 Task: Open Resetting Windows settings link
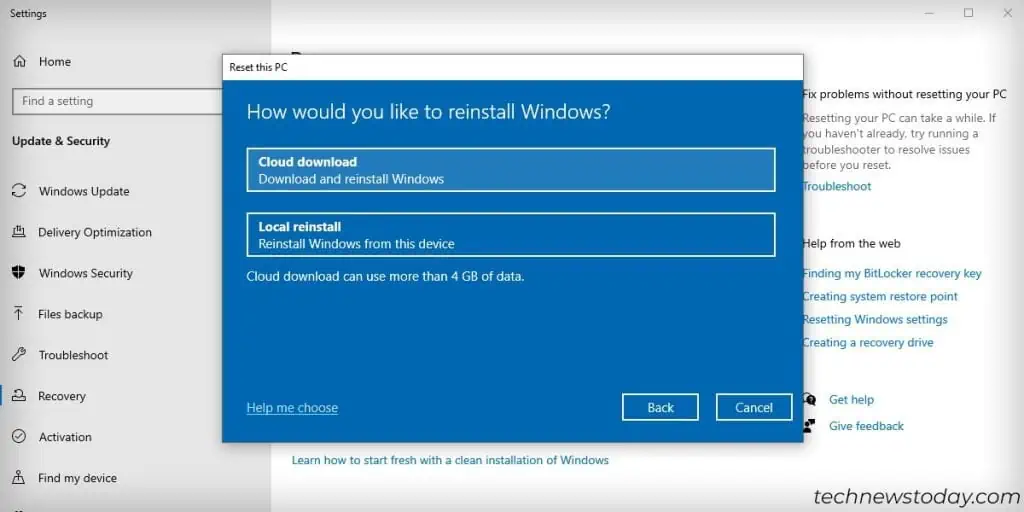coord(875,319)
